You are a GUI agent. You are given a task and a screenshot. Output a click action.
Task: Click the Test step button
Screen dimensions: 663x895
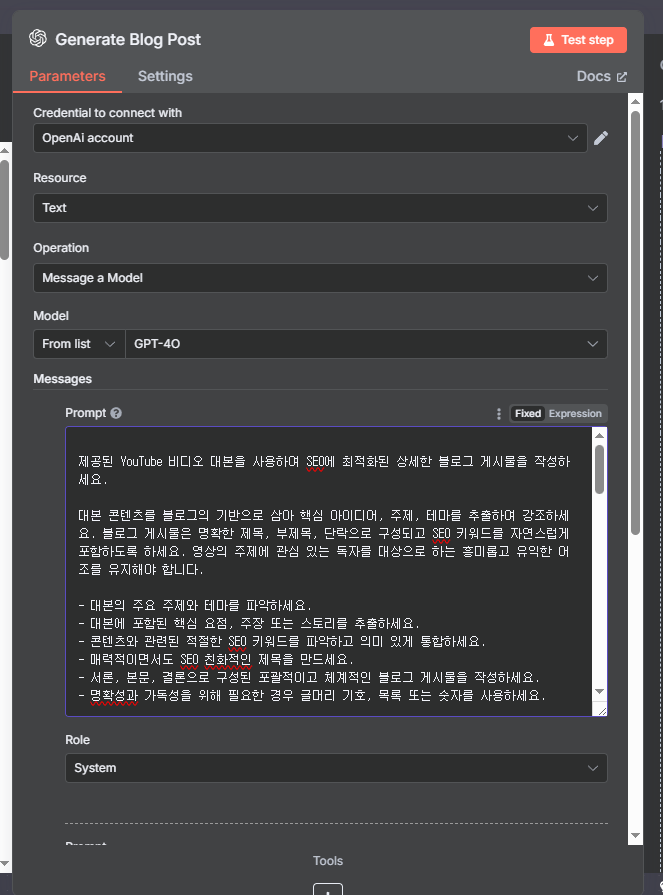(578, 40)
